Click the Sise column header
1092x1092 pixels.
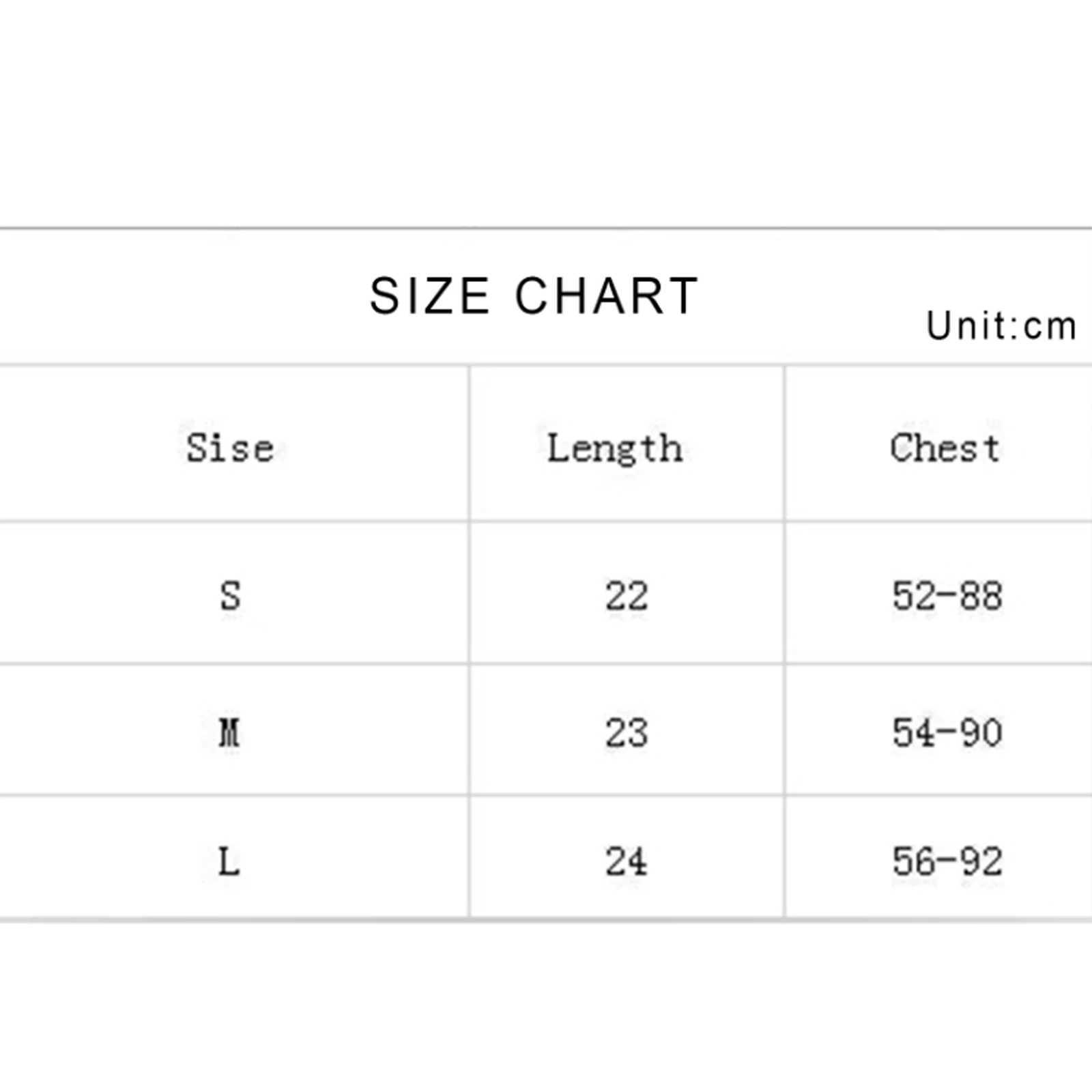(230, 448)
